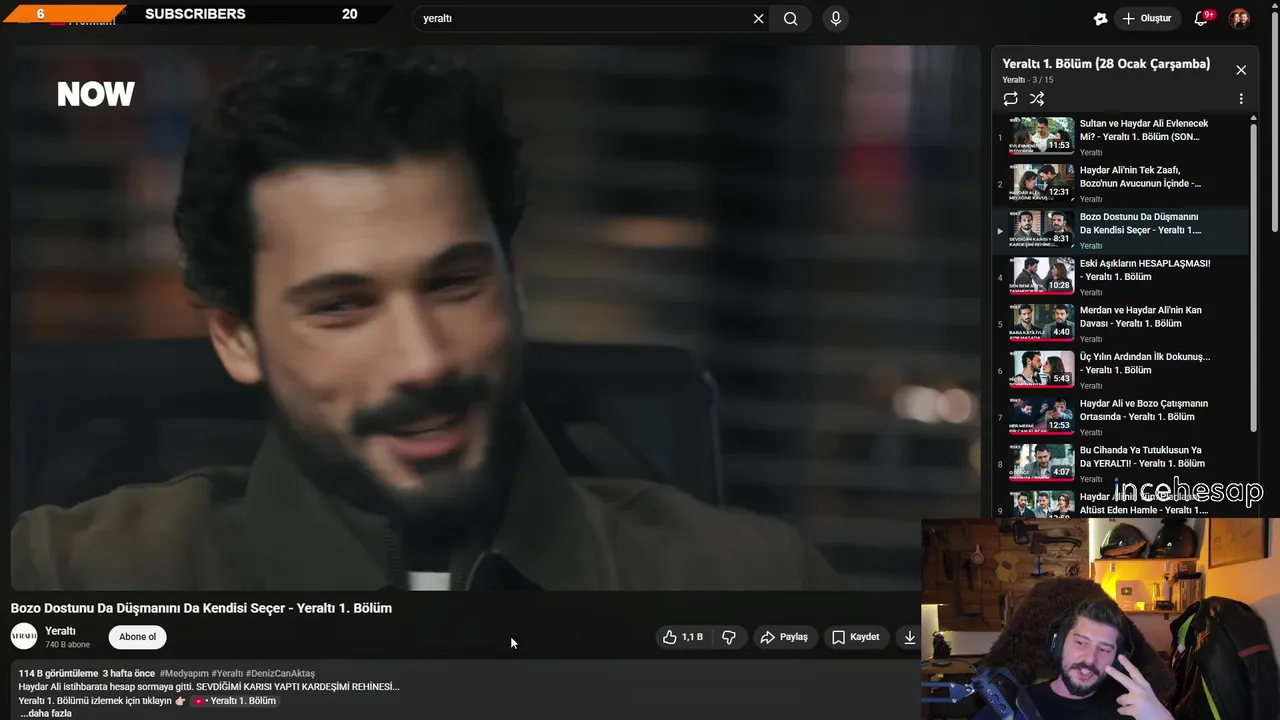Image resolution: width=1280 pixels, height=720 pixels.
Task: Play Haydar Ali'nin Tek Zaafı video
Action: (x=1122, y=184)
